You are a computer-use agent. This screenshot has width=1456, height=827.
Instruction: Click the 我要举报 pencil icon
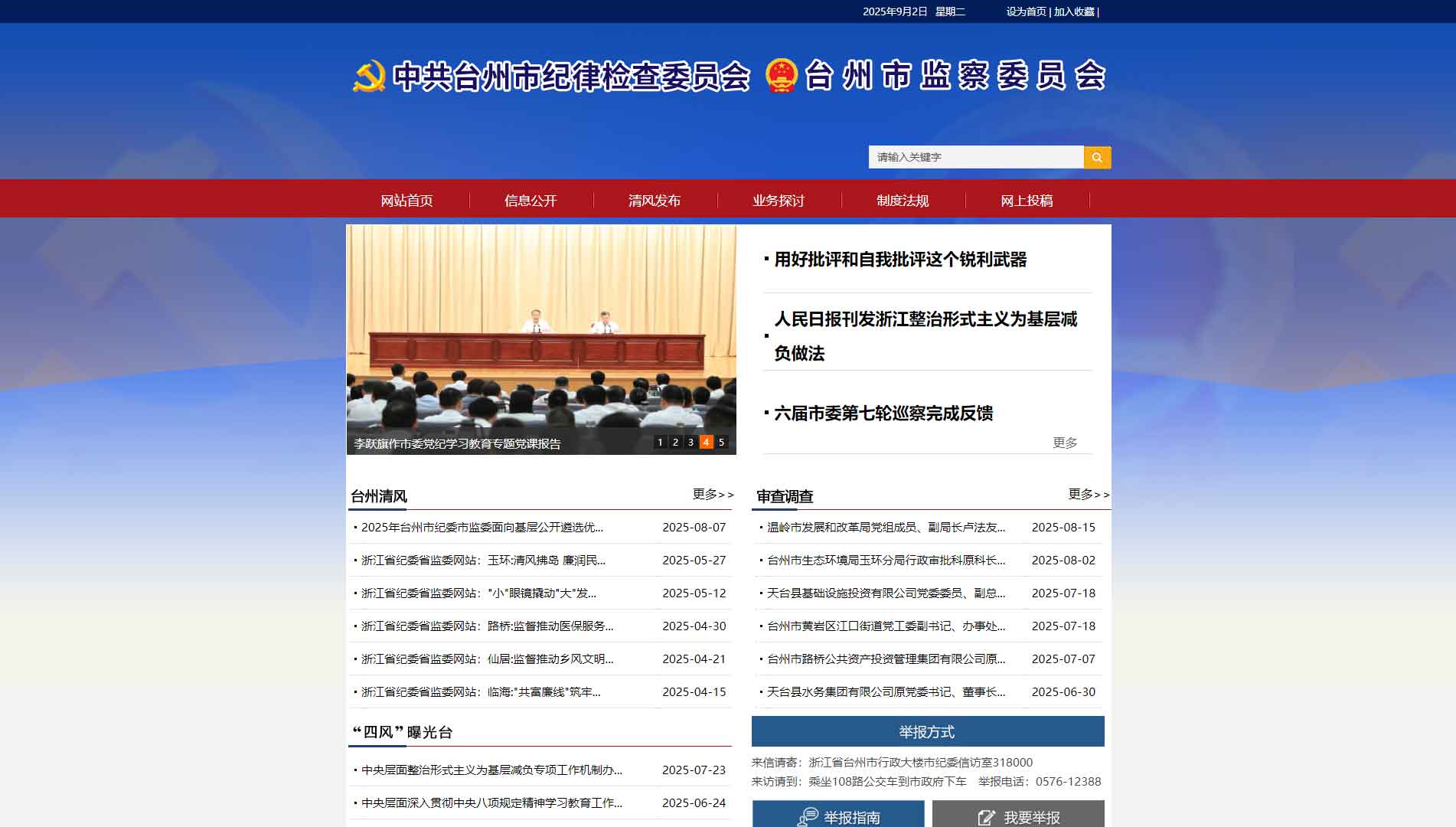[987, 818]
